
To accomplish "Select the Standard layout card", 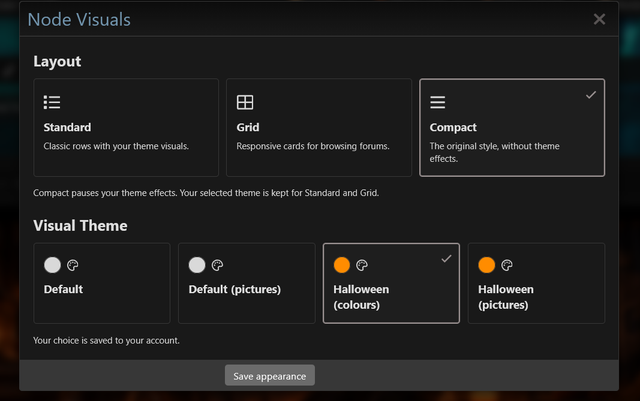I will pos(126,127).
